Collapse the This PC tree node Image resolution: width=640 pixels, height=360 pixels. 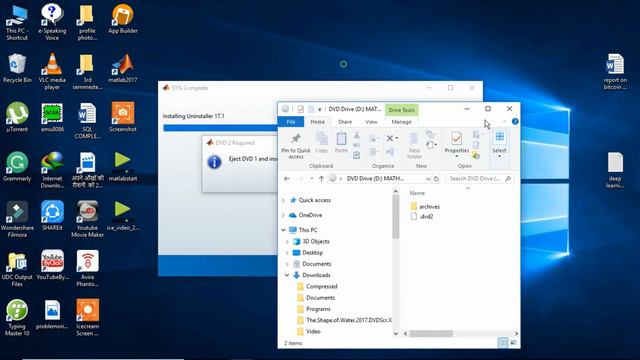tap(284, 230)
